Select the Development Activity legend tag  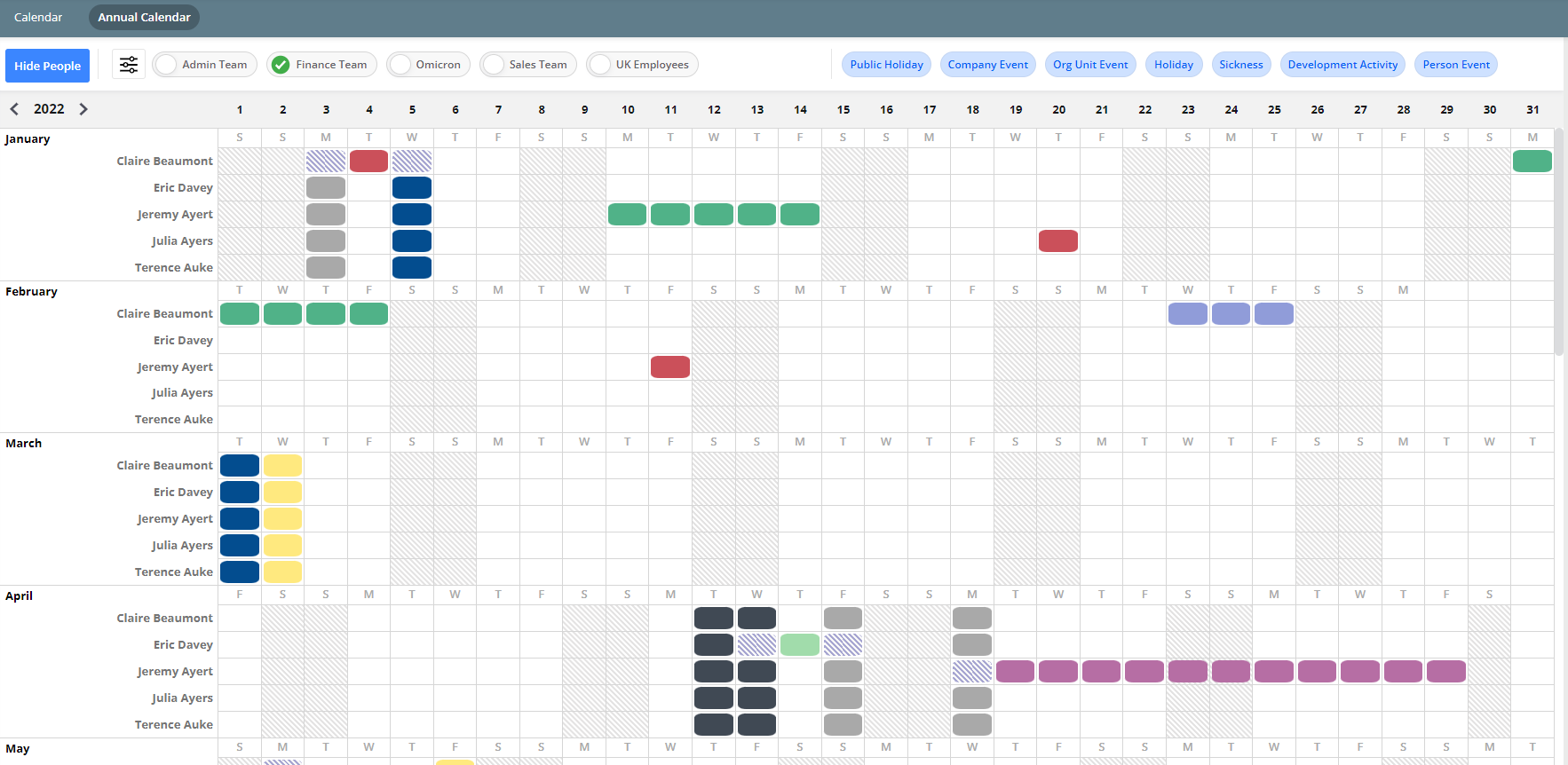(x=1342, y=65)
